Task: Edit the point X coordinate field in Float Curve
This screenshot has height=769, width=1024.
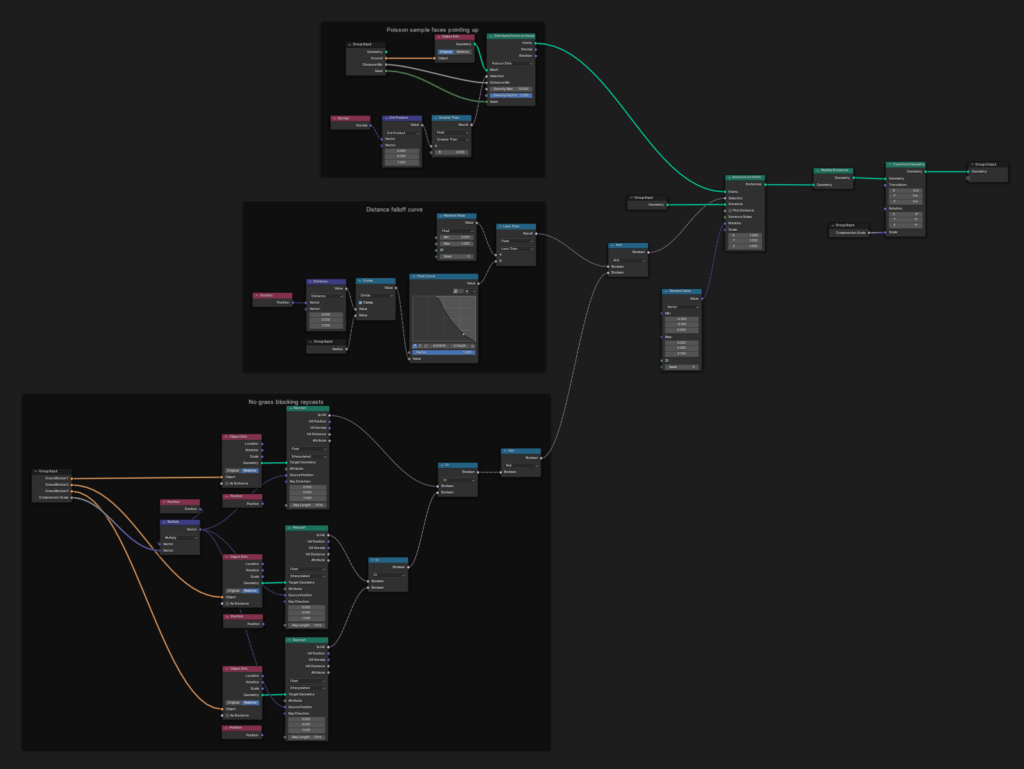Action: click(439, 346)
